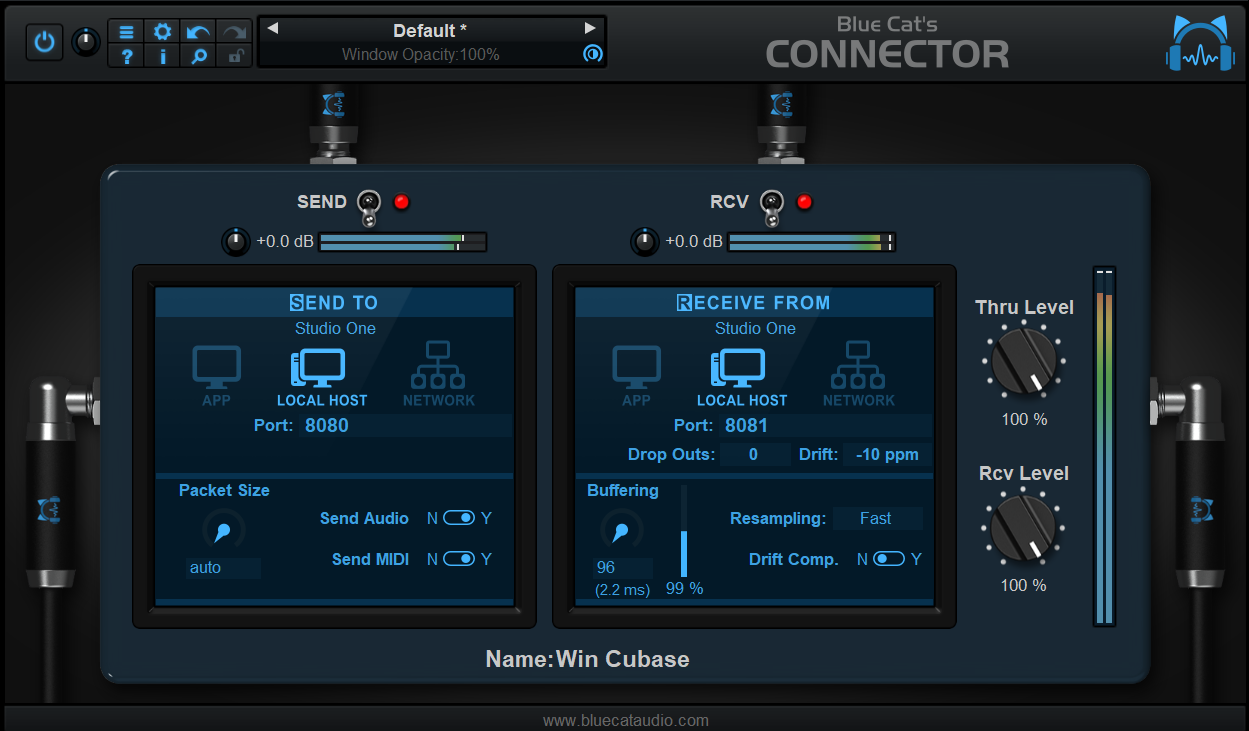Click the buffer fill 99 % bar
This screenshot has height=731, width=1249.
click(685, 533)
